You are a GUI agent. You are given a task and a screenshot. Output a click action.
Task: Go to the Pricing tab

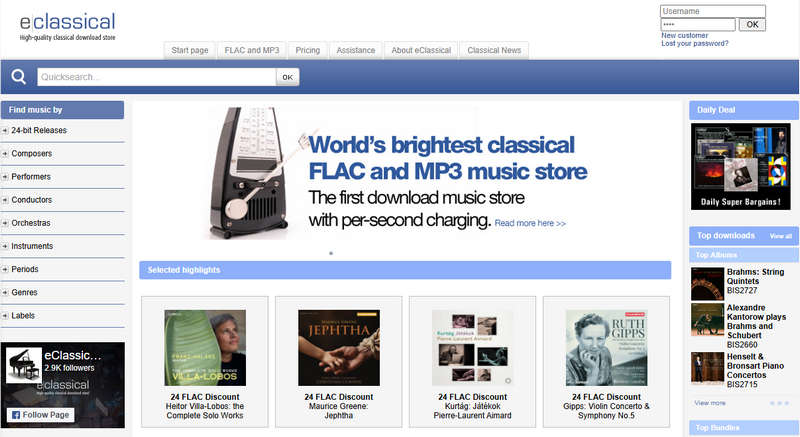coord(308,50)
